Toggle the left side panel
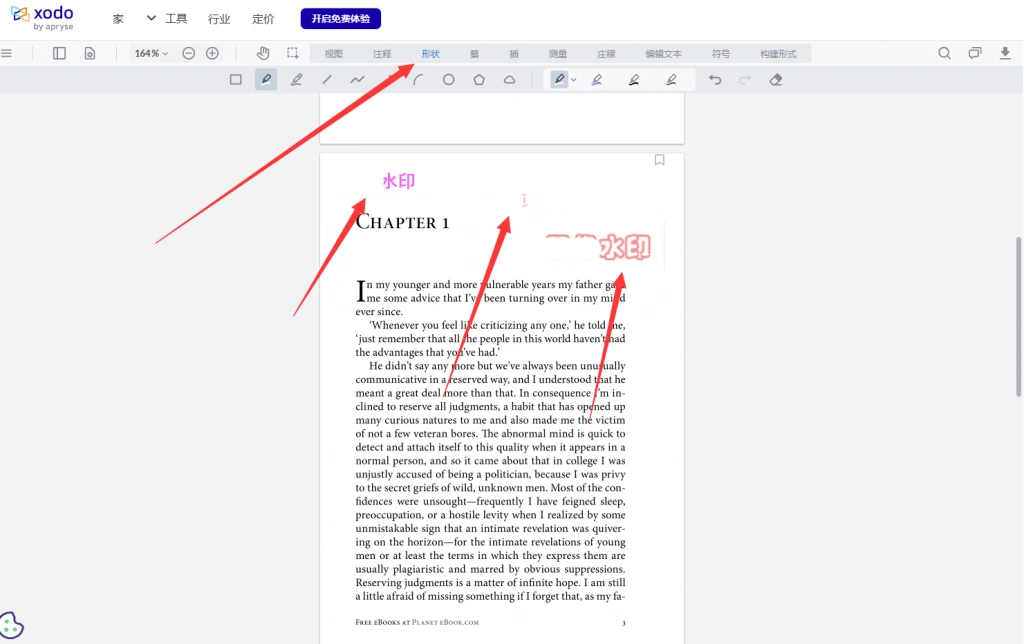 click(x=59, y=53)
